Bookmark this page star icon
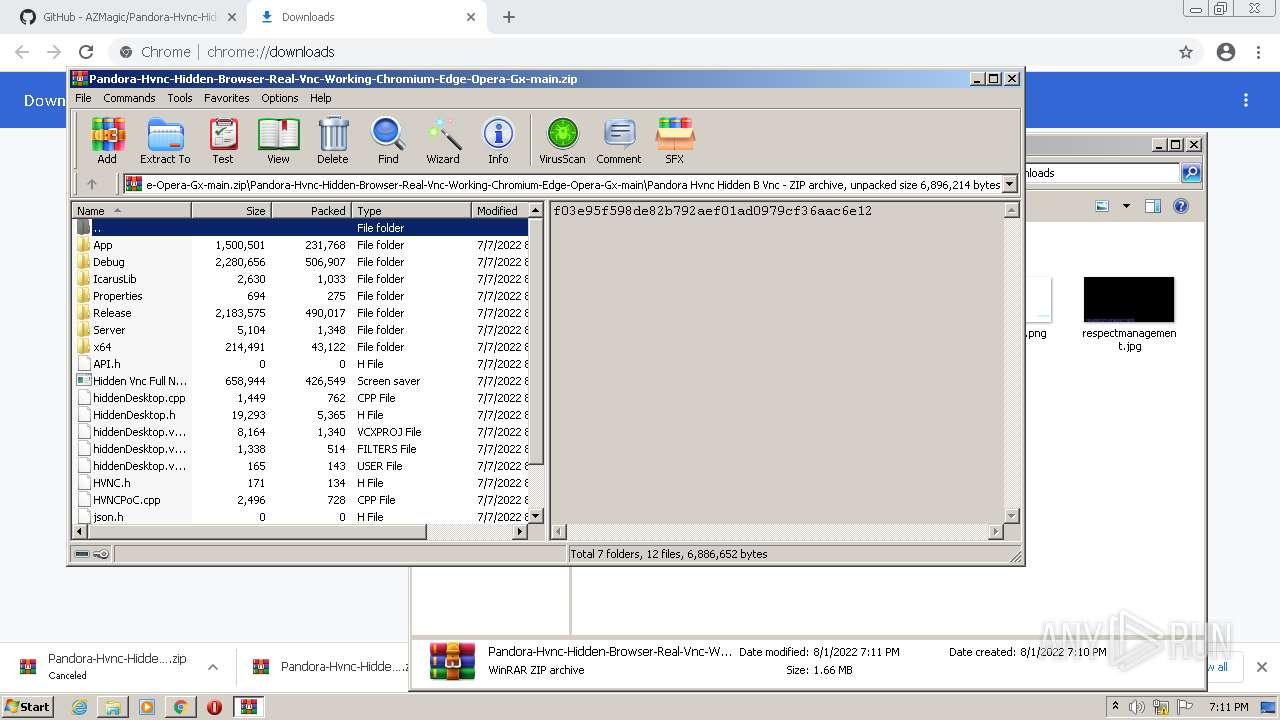The image size is (1280, 720). tap(1186, 52)
